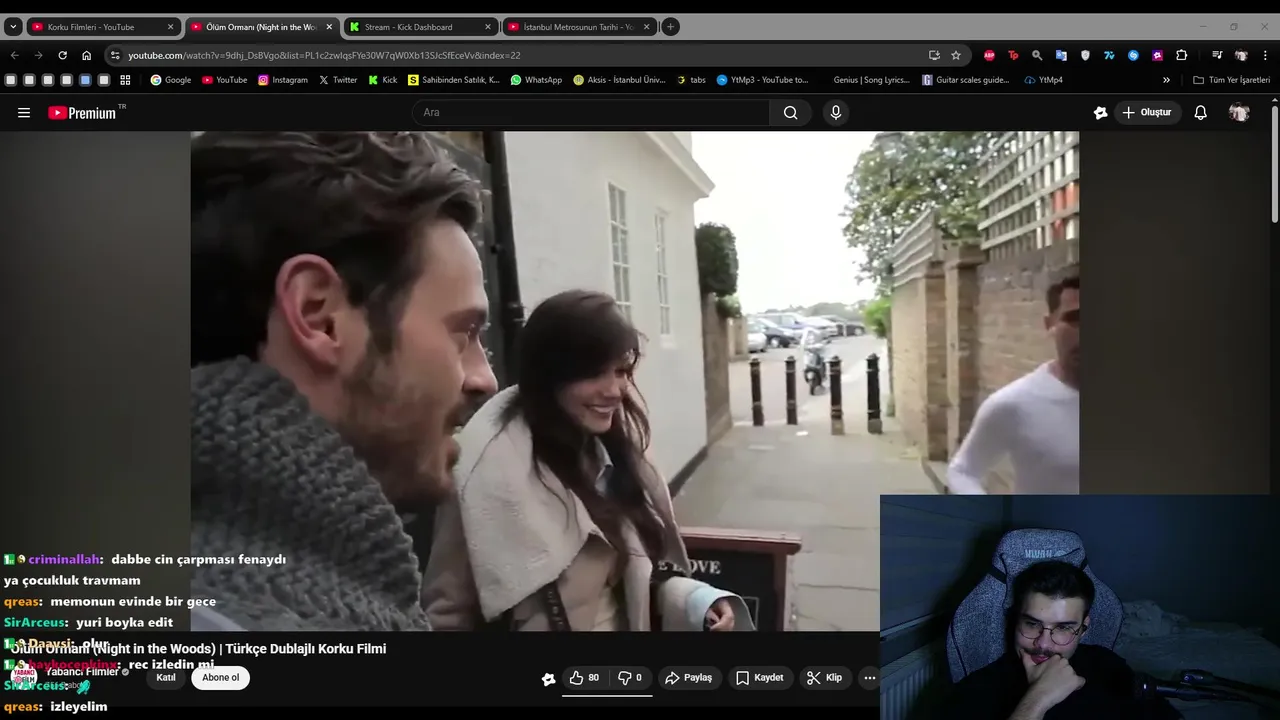Open Google bookmark
The height and width of the screenshot is (720, 1280).
[x=171, y=80]
